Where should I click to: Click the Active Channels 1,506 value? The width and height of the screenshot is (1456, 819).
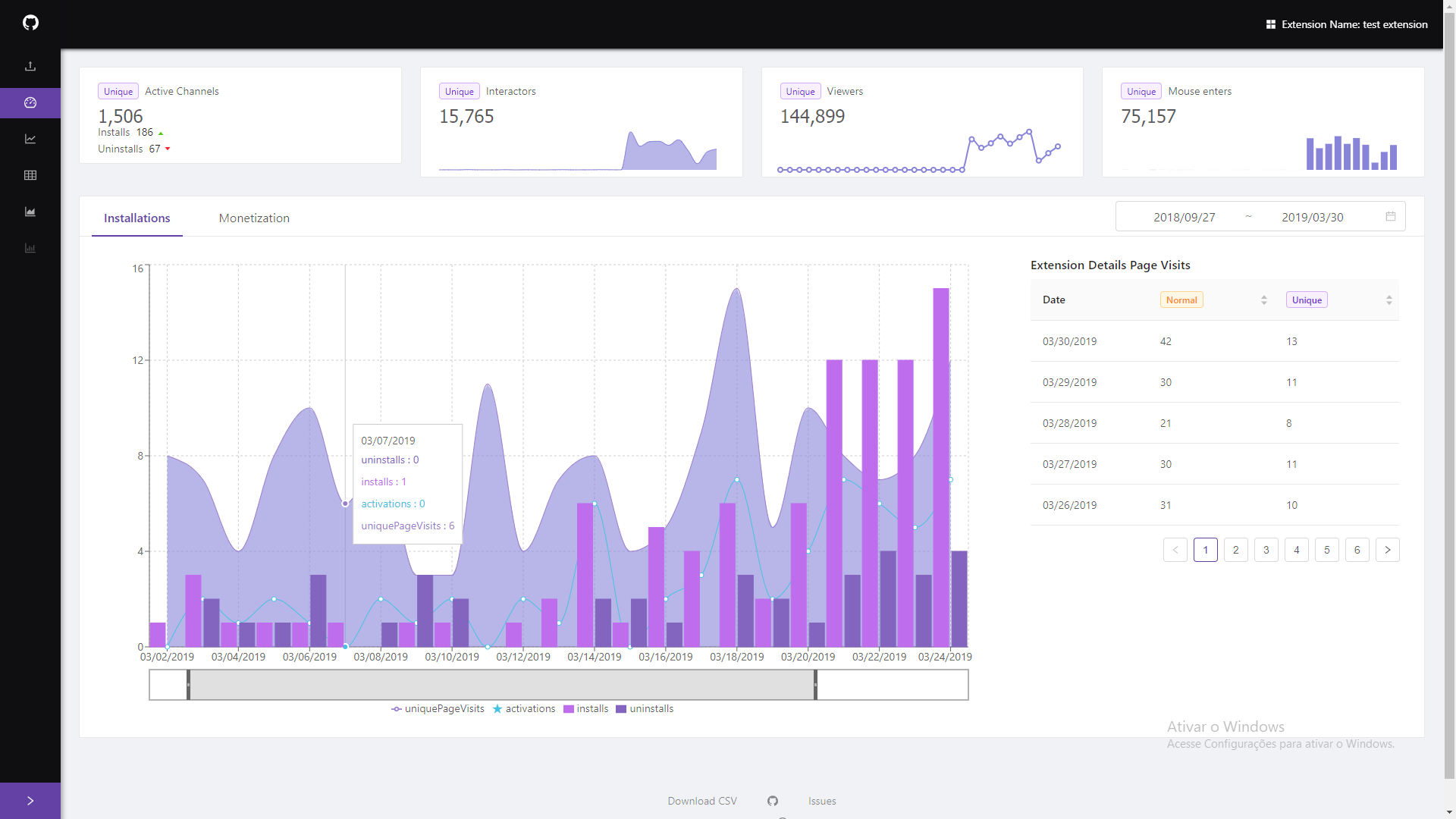[121, 116]
